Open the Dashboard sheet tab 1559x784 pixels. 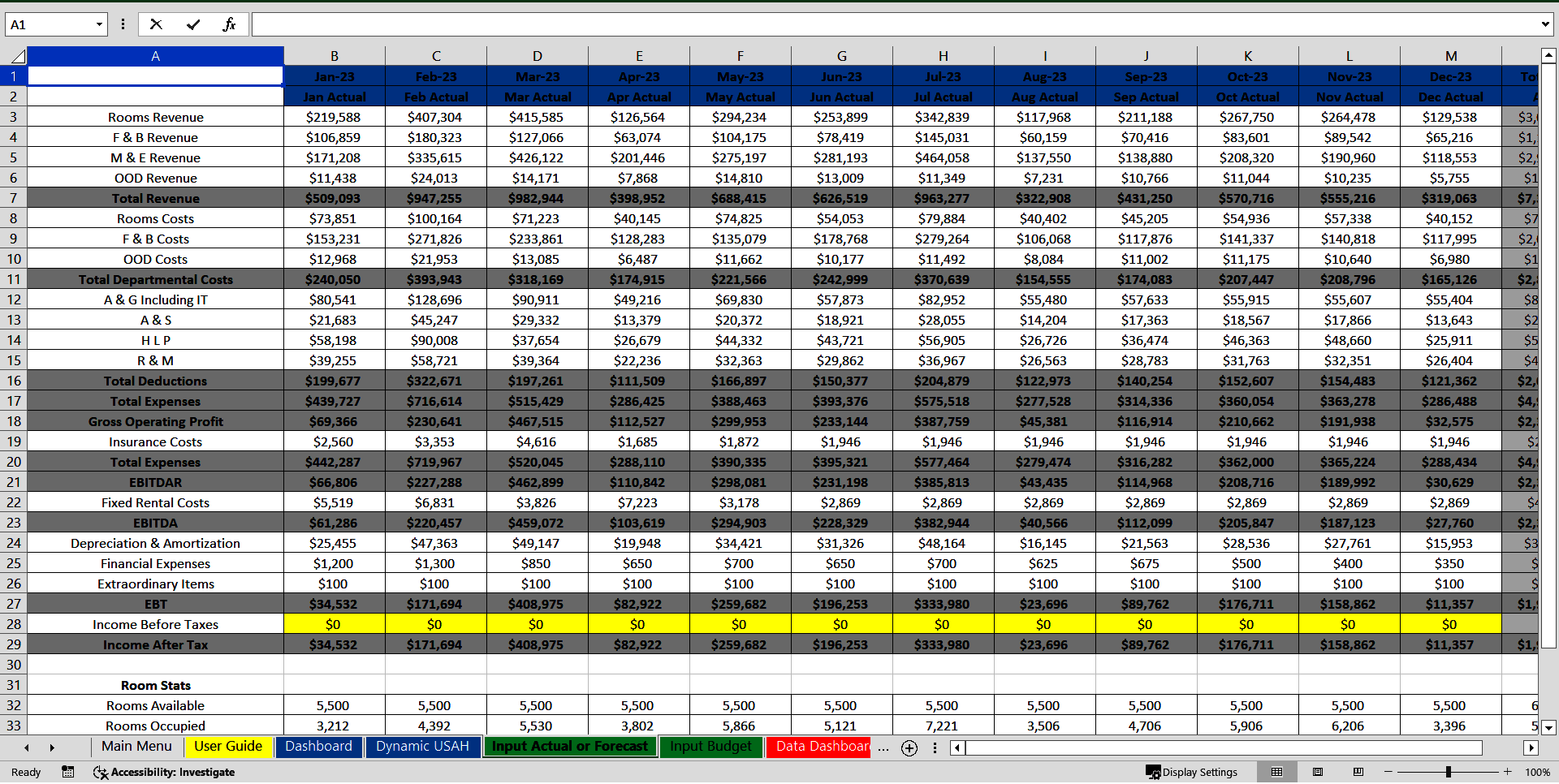[x=318, y=747]
